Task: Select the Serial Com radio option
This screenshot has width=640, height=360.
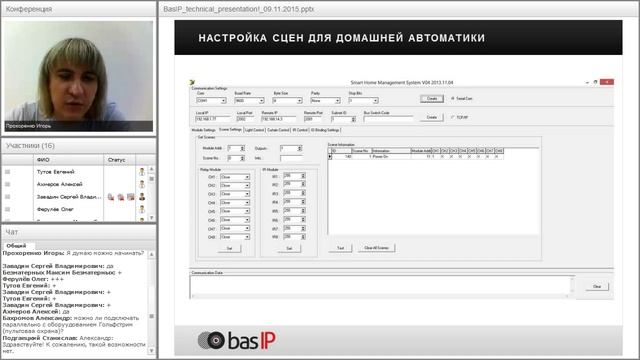Action: tap(452, 98)
